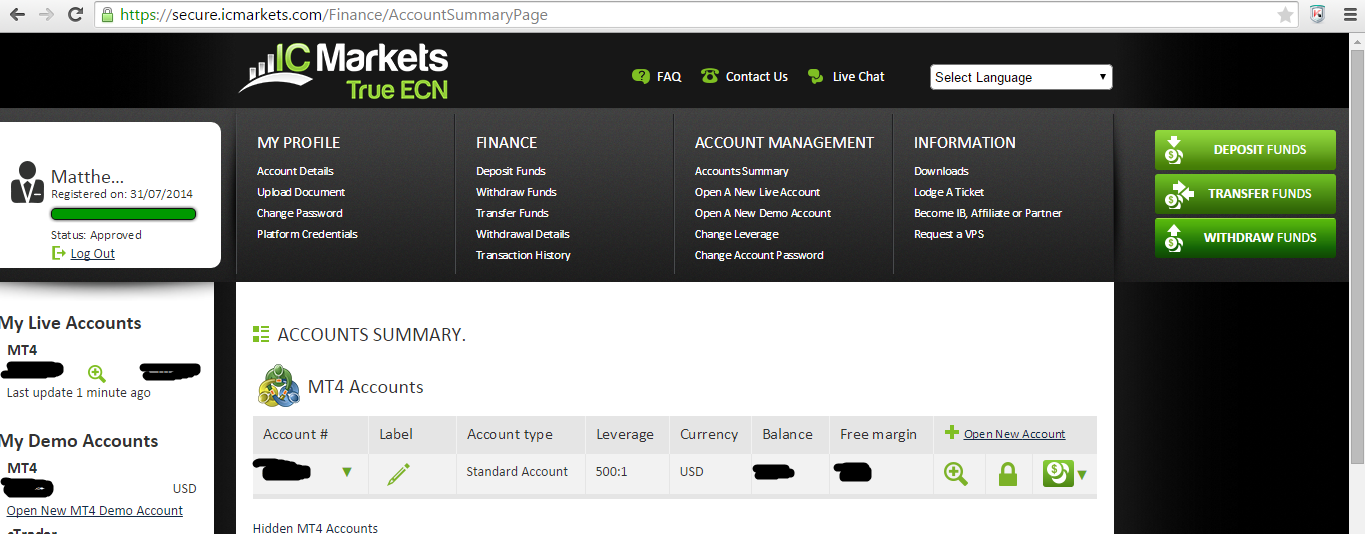Open Become IB, Affiliate or Partner
The height and width of the screenshot is (534, 1365).
(x=988, y=213)
